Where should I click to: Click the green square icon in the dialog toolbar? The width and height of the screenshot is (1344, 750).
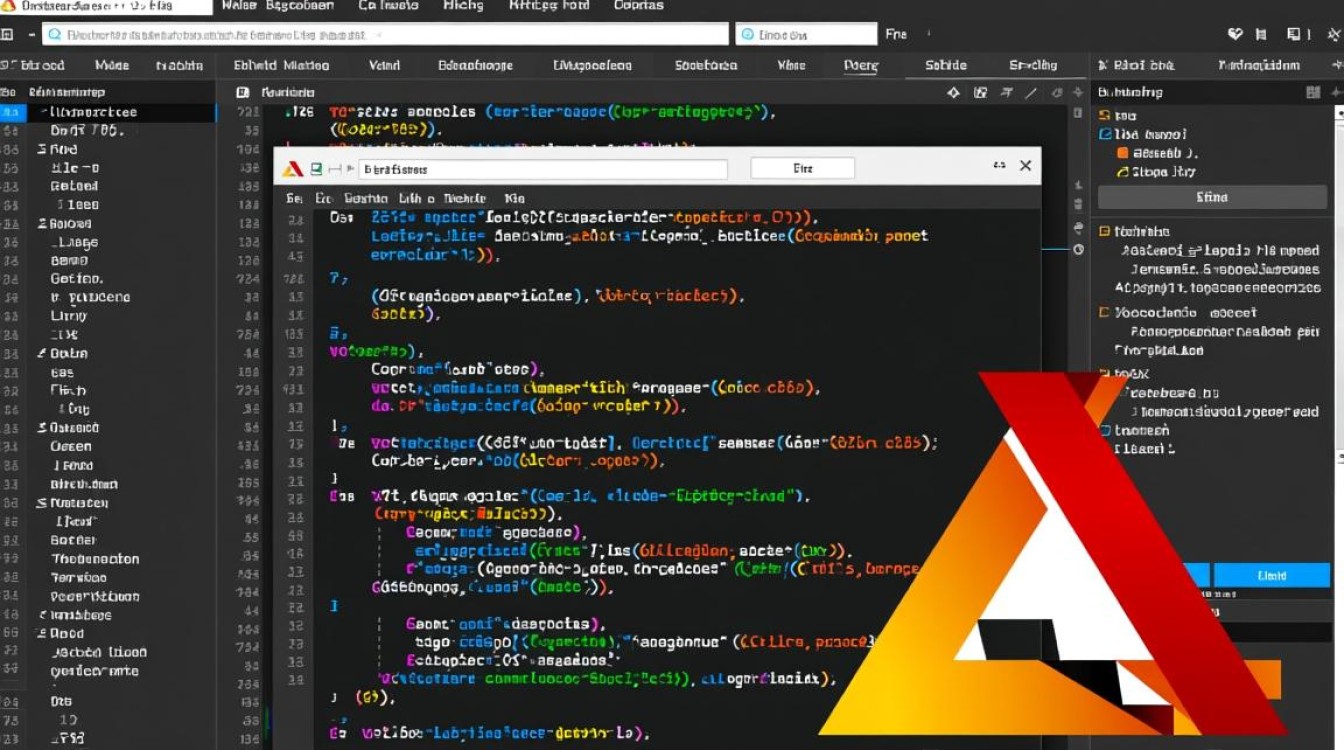click(x=316, y=168)
